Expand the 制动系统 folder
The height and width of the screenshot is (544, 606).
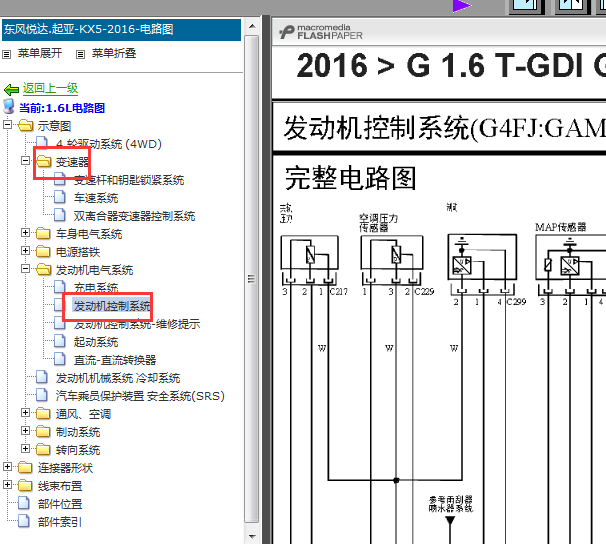25,430
